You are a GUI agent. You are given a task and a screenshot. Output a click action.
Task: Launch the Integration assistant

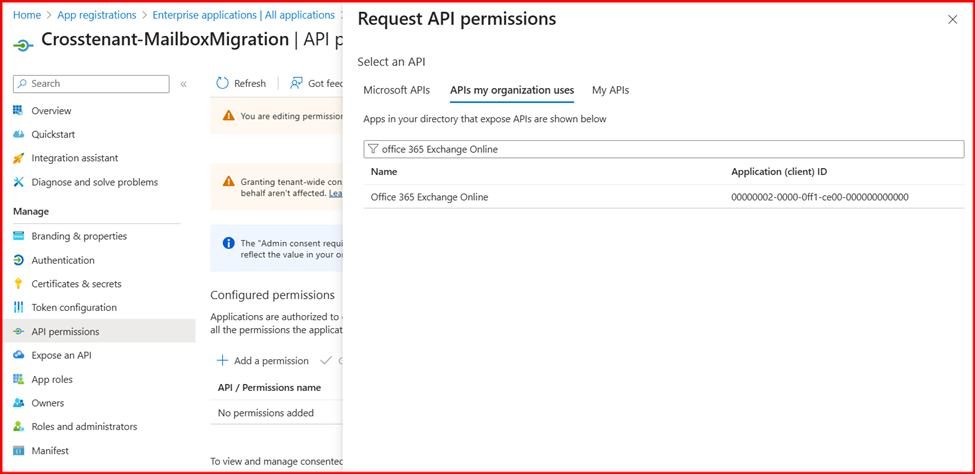click(x=74, y=158)
